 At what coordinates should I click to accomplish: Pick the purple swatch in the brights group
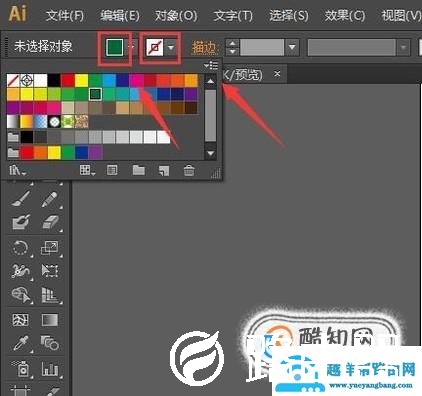(x=95, y=153)
